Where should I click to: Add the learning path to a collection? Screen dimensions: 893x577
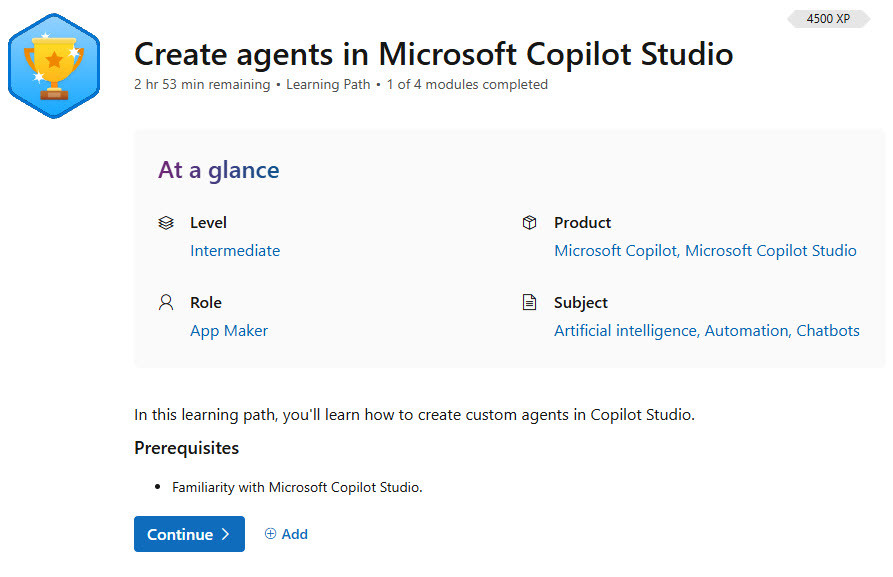coord(286,534)
